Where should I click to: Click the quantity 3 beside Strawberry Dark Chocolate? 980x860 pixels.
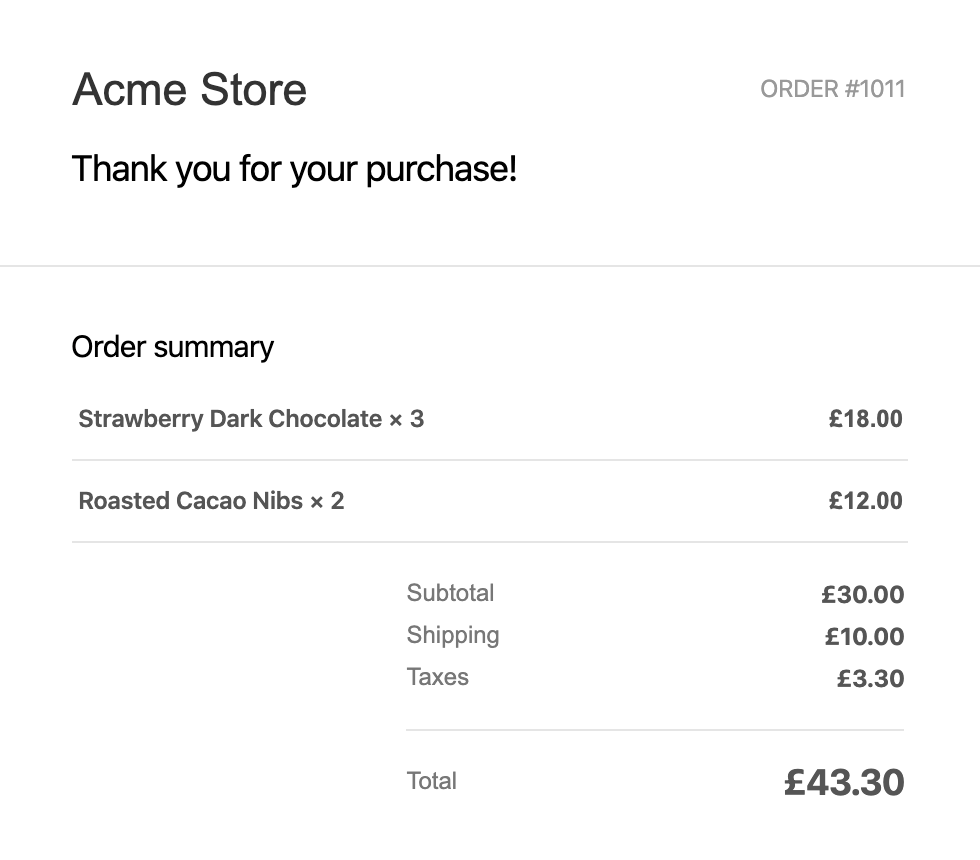(417, 419)
